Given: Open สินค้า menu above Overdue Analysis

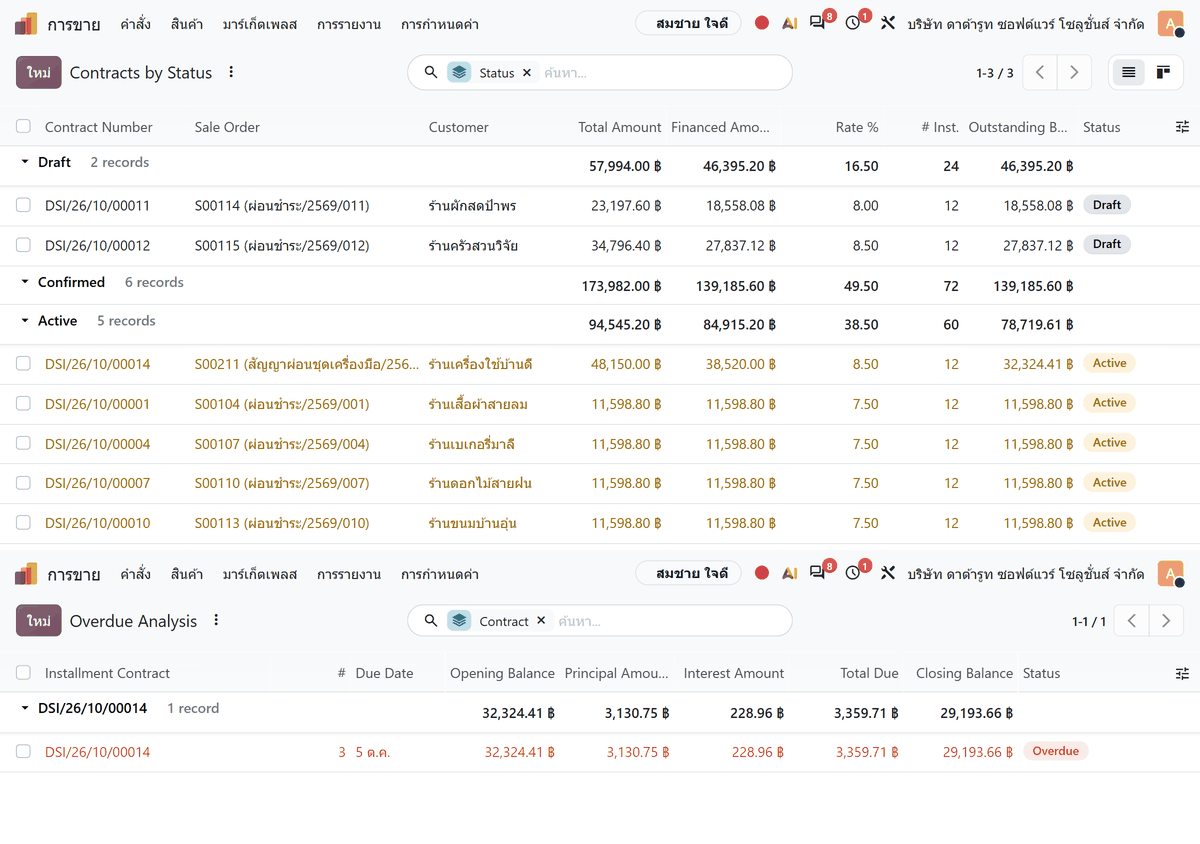Looking at the screenshot, I should pos(187,574).
